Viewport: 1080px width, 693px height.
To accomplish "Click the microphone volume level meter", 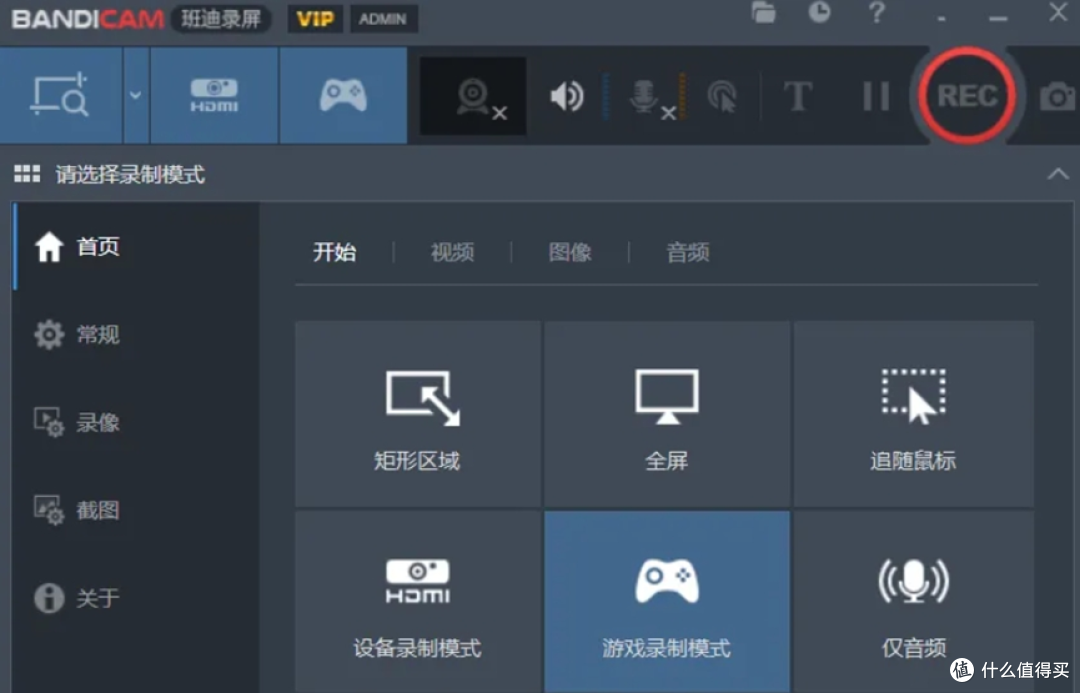I will click(x=683, y=96).
